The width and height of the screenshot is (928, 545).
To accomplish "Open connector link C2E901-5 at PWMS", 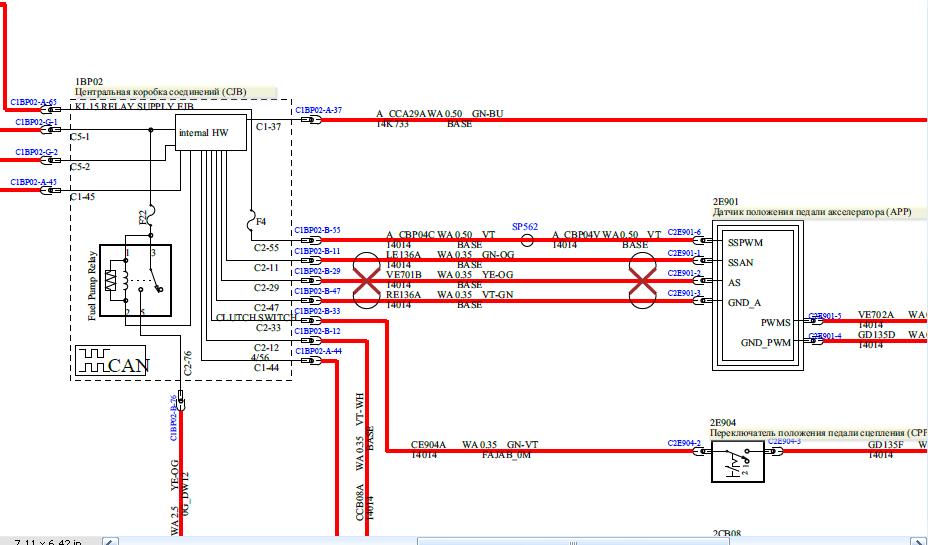I will 825,316.
